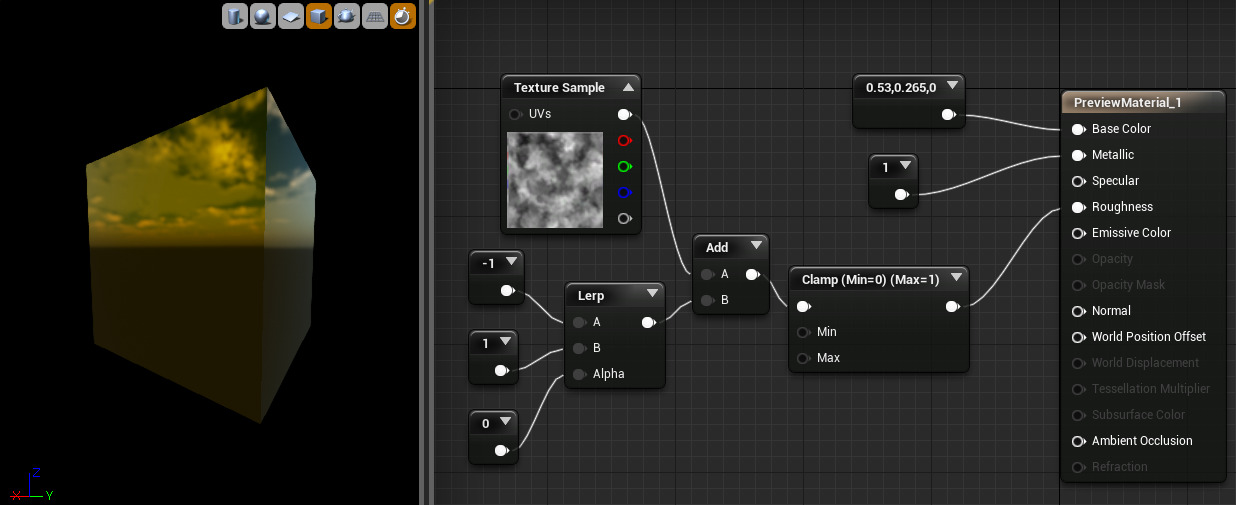Click the Lerp node A input pin
The image size is (1236, 505).
[579, 322]
